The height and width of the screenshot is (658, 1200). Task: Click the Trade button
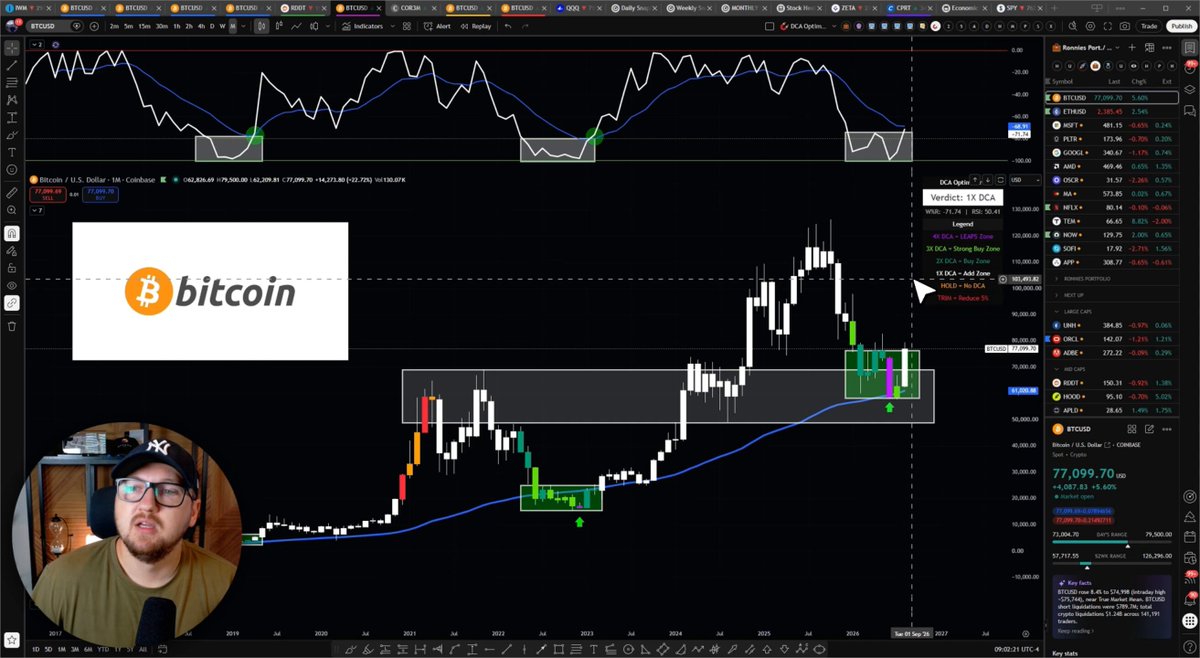(1149, 26)
